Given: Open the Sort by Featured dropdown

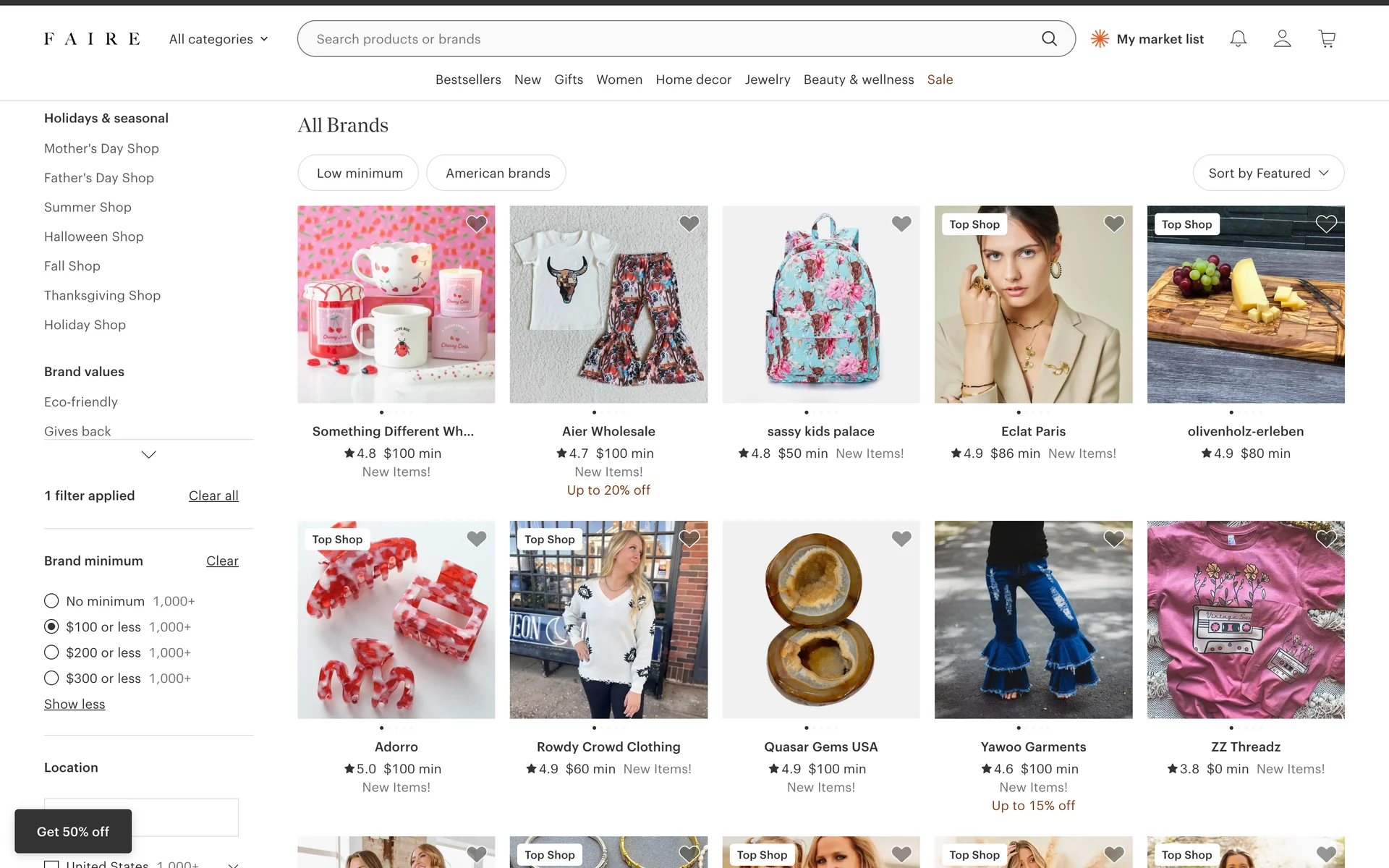Looking at the screenshot, I should coord(1267,173).
